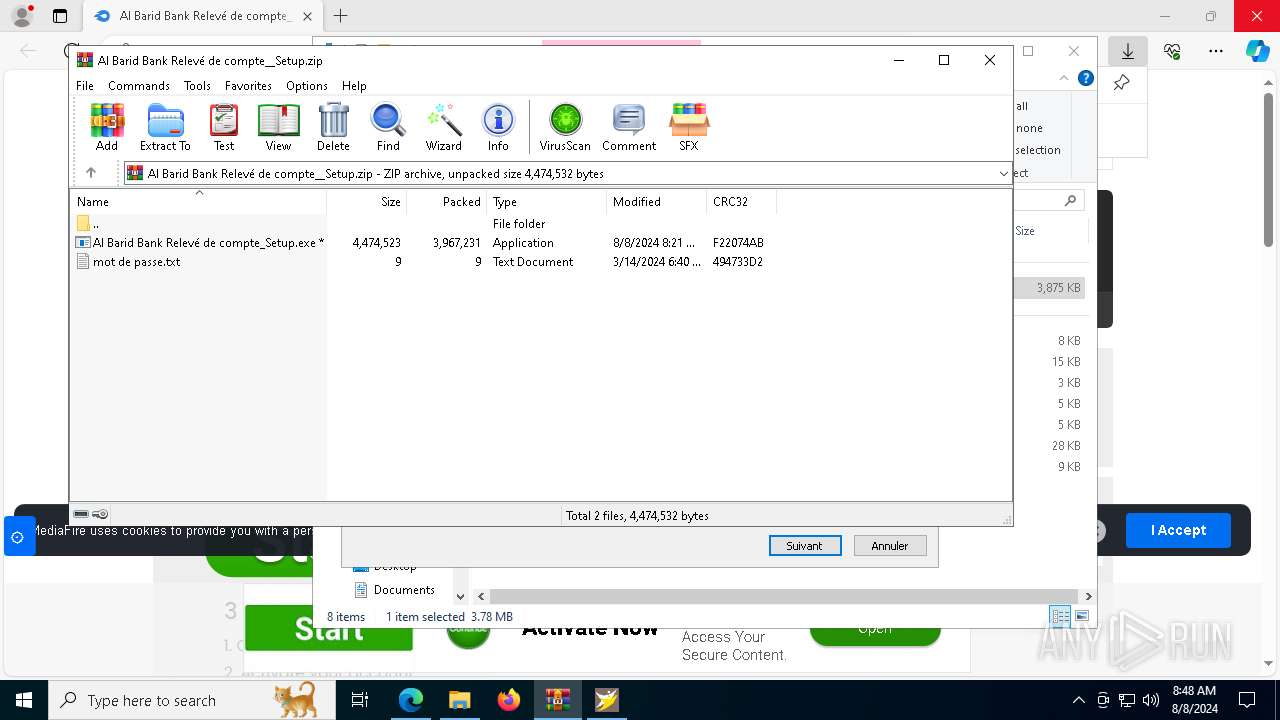Launch Microsoft Edge from the taskbar
1280x720 pixels.
point(410,700)
